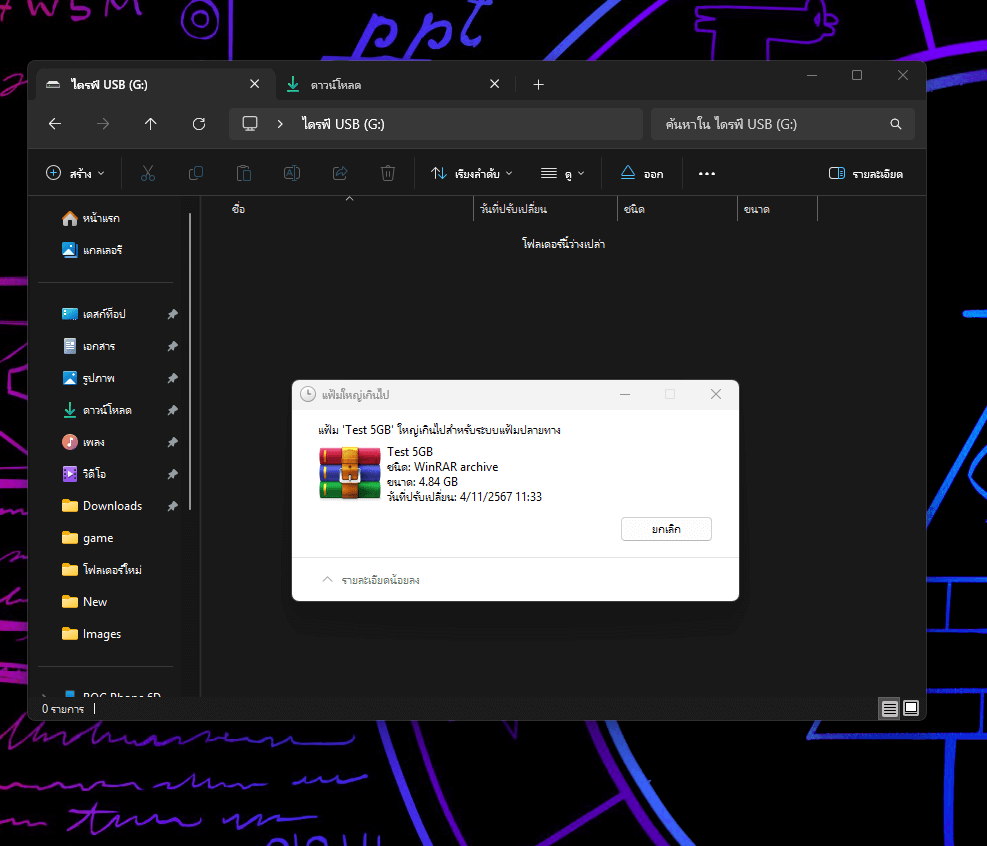Click the search magnifier icon

896,124
